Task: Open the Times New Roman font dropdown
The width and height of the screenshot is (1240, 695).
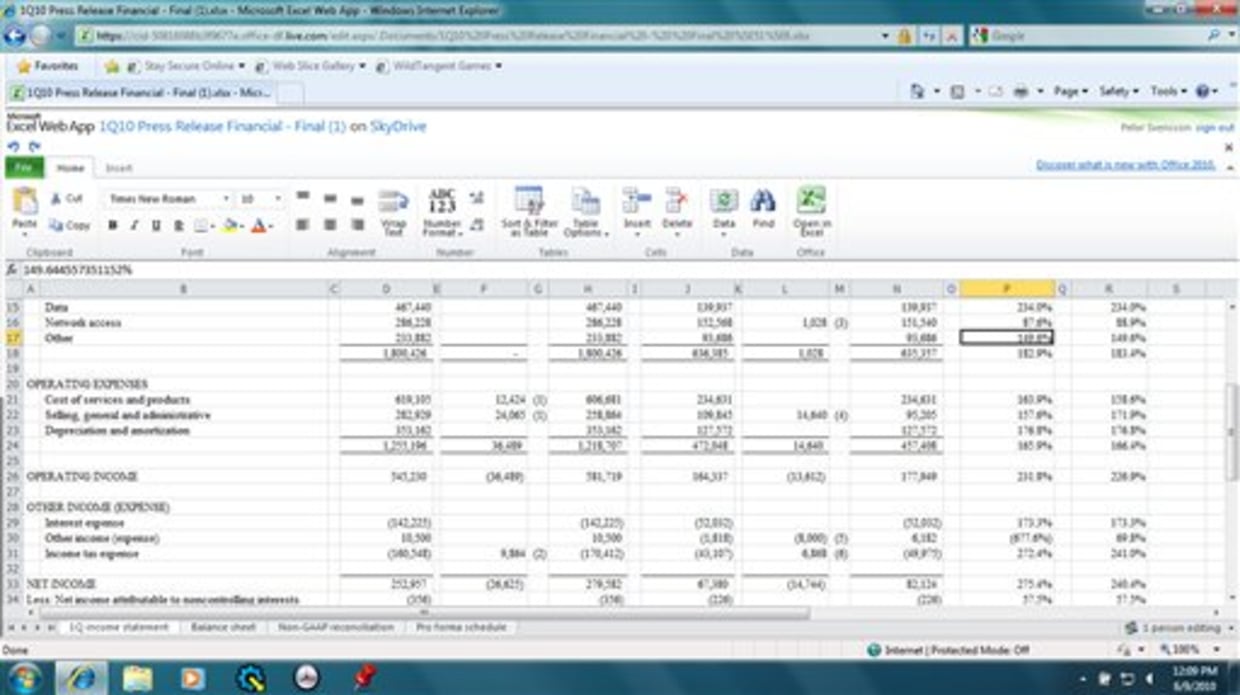Action: pos(226,199)
